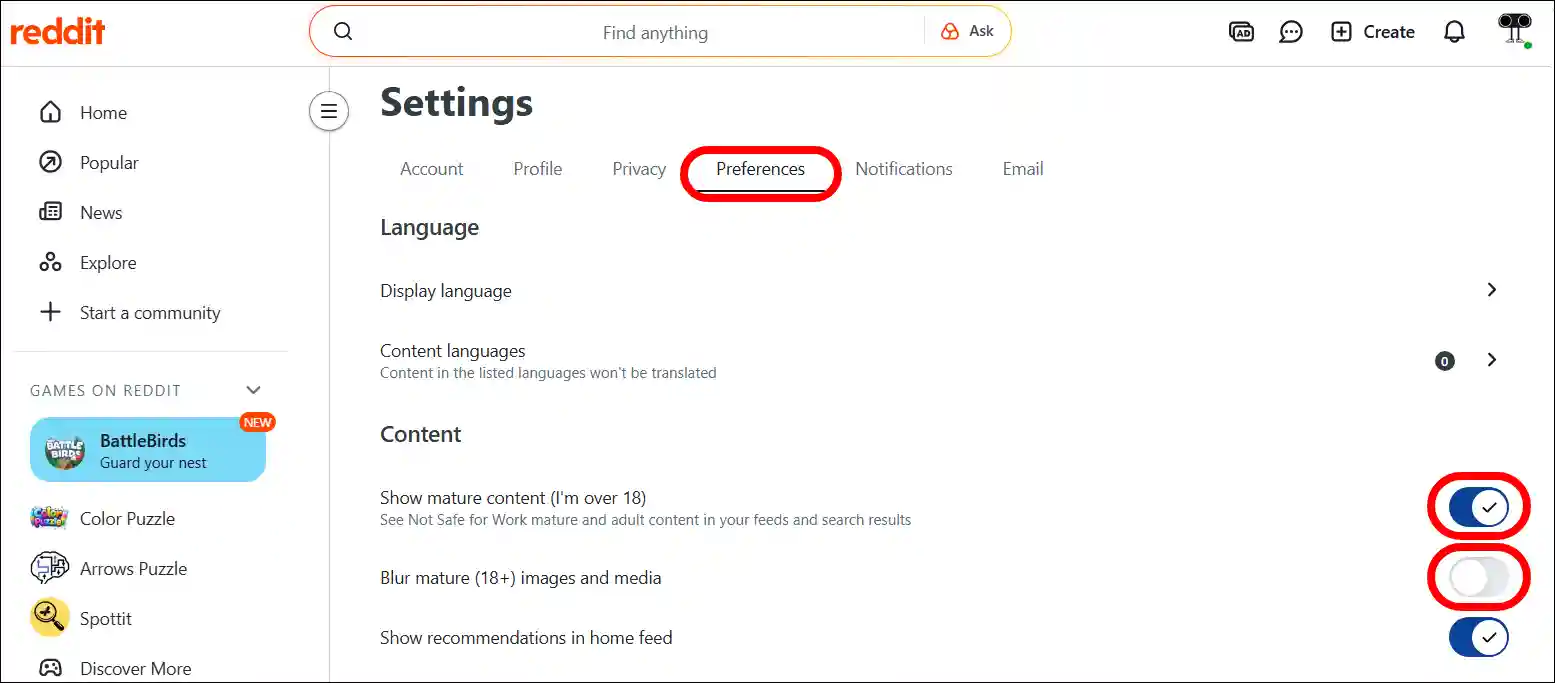Viewport: 1555px width, 683px height.
Task: Select the Privacy settings tab
Action: tap(638, 168)
